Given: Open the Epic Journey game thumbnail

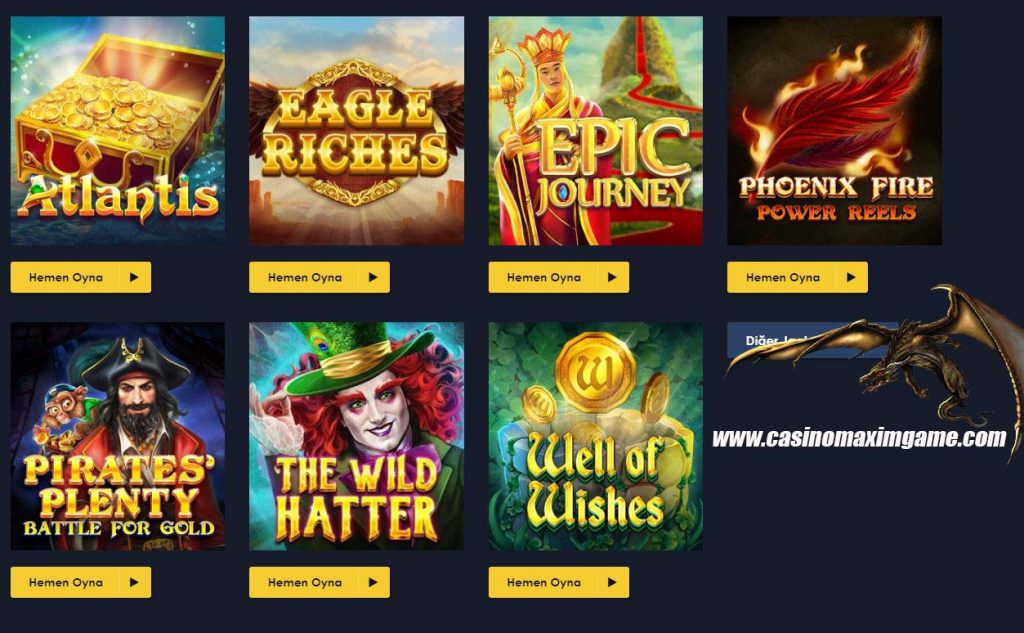Looking at the screenshot, I should [x=596, y=131].
